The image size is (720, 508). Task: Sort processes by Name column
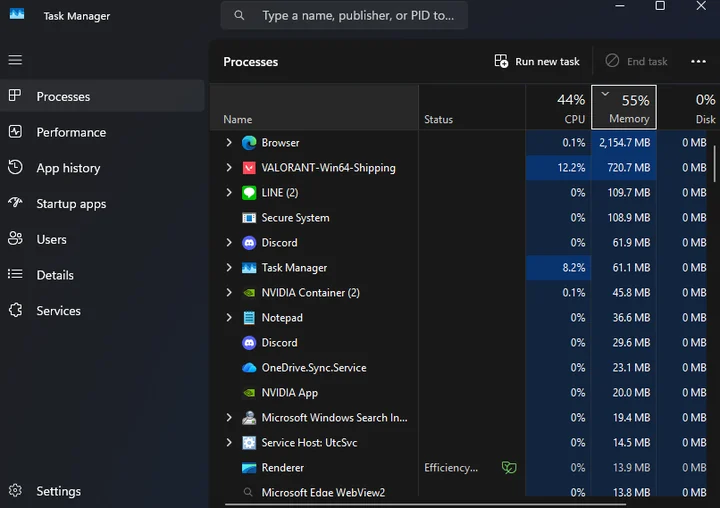tap(315, 107)
